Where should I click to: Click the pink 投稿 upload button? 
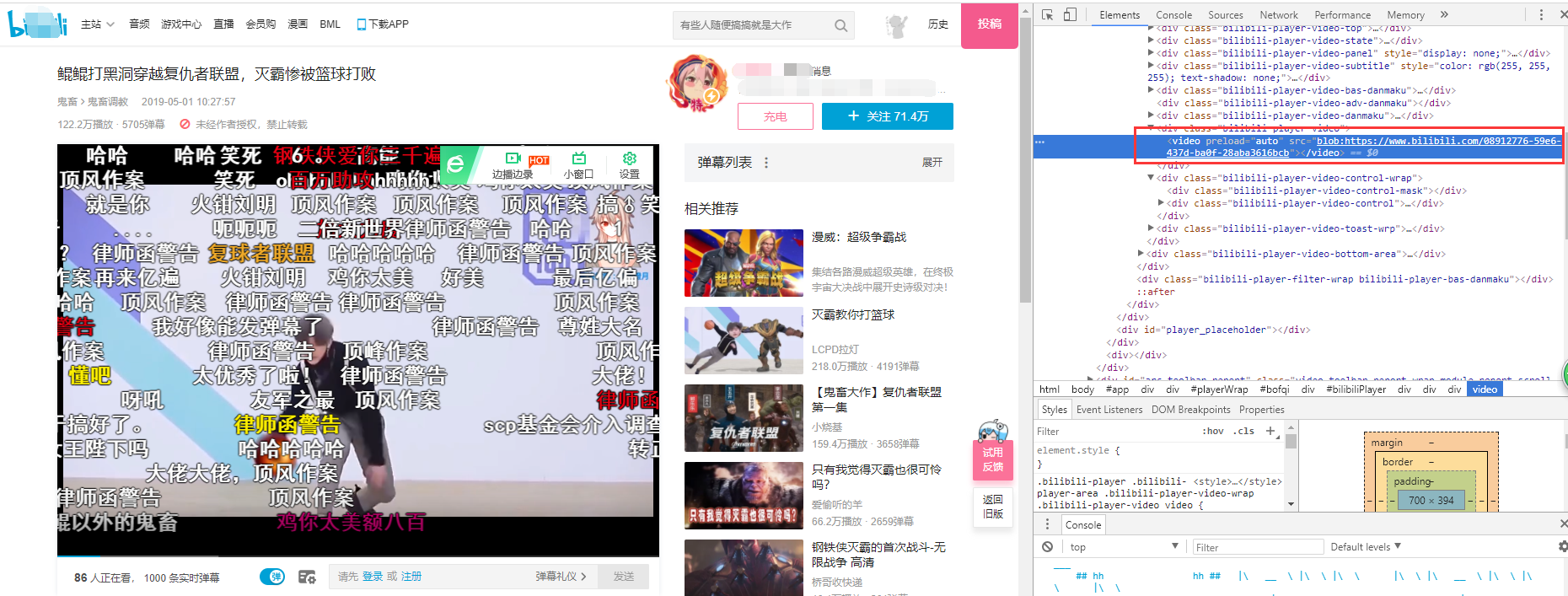990,24
